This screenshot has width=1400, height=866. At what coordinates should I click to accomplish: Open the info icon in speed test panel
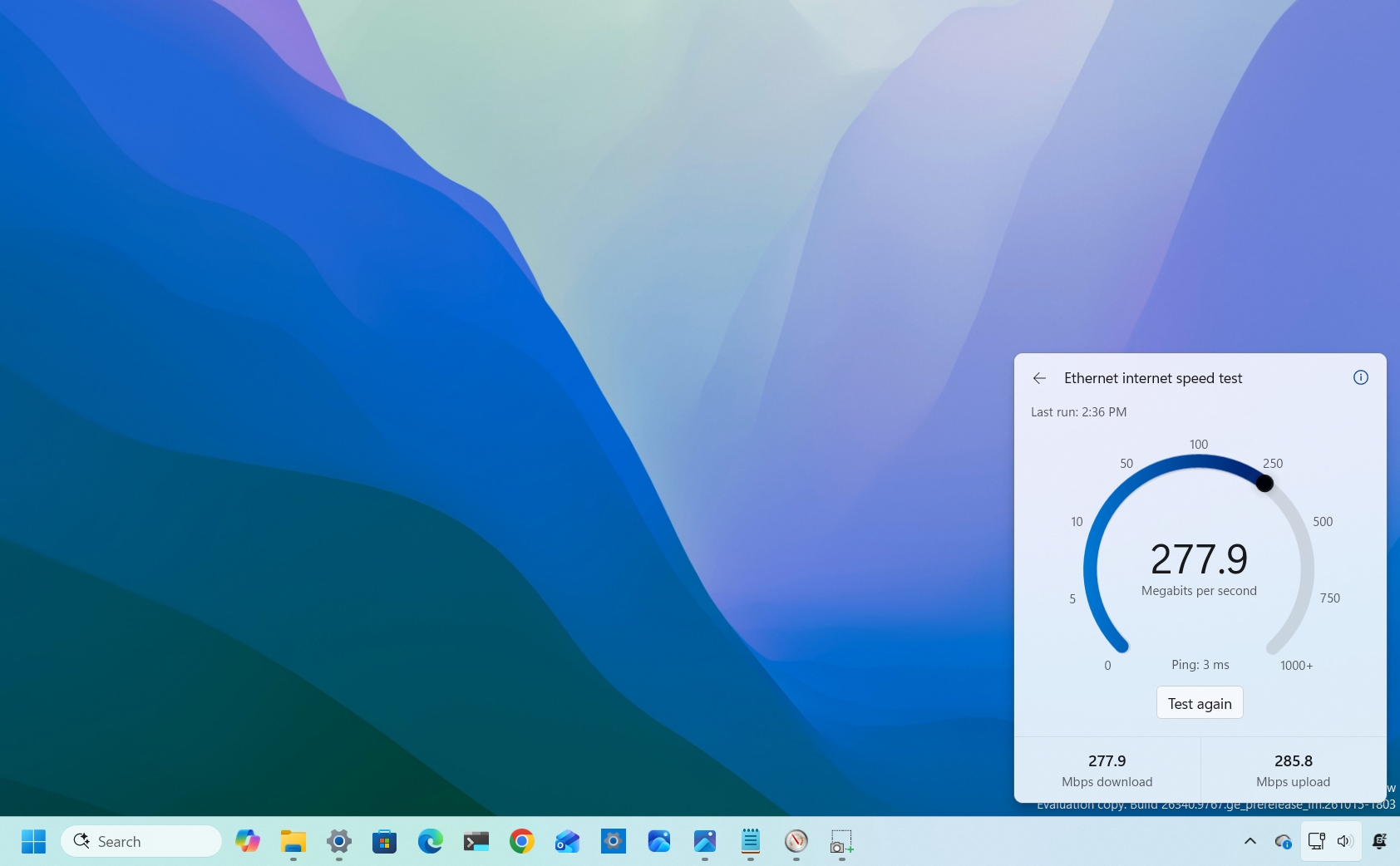(1361, 377)
